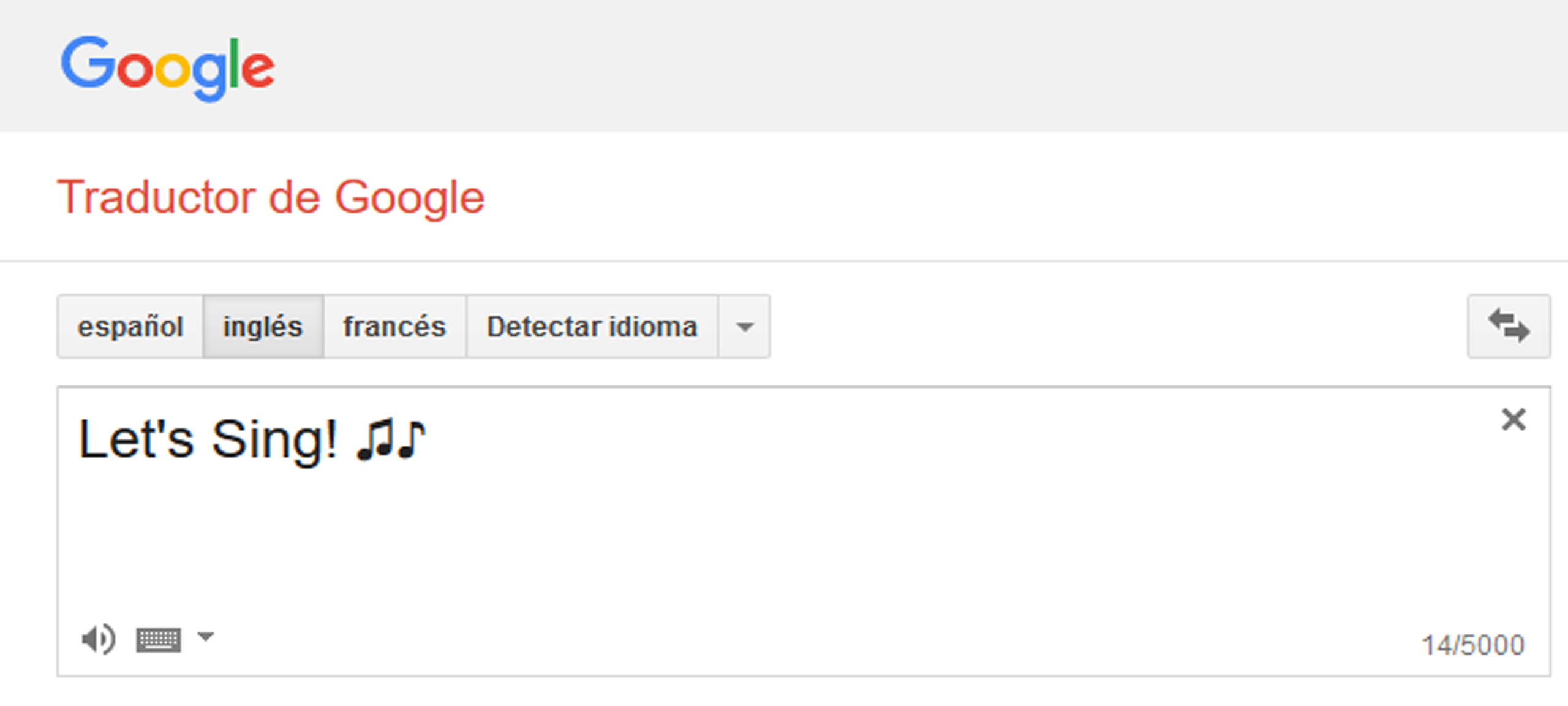Click the musical notes in the text
This screenshot has height=706, width=1568.
tap(391, 439)
